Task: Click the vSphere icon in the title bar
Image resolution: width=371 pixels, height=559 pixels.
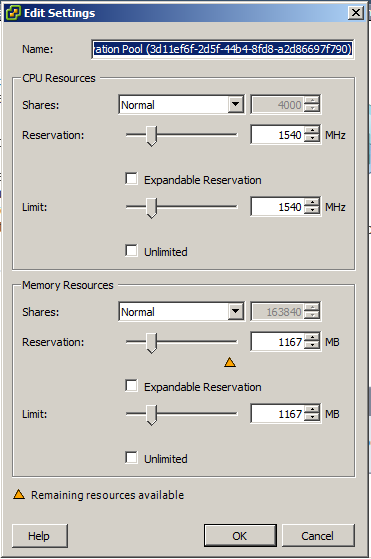Action: [13, 13]
